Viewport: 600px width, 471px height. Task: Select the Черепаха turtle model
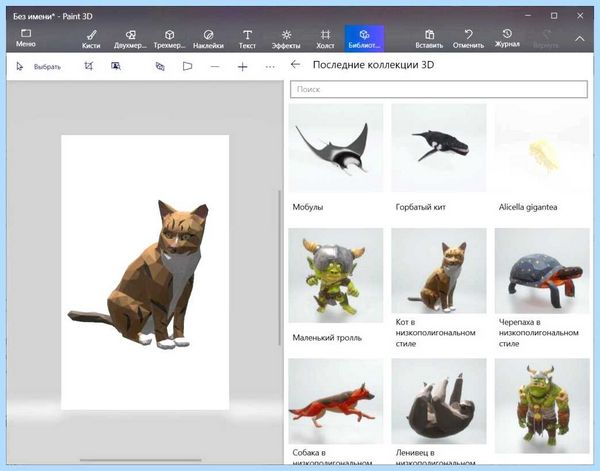click(x=542, y=271)
